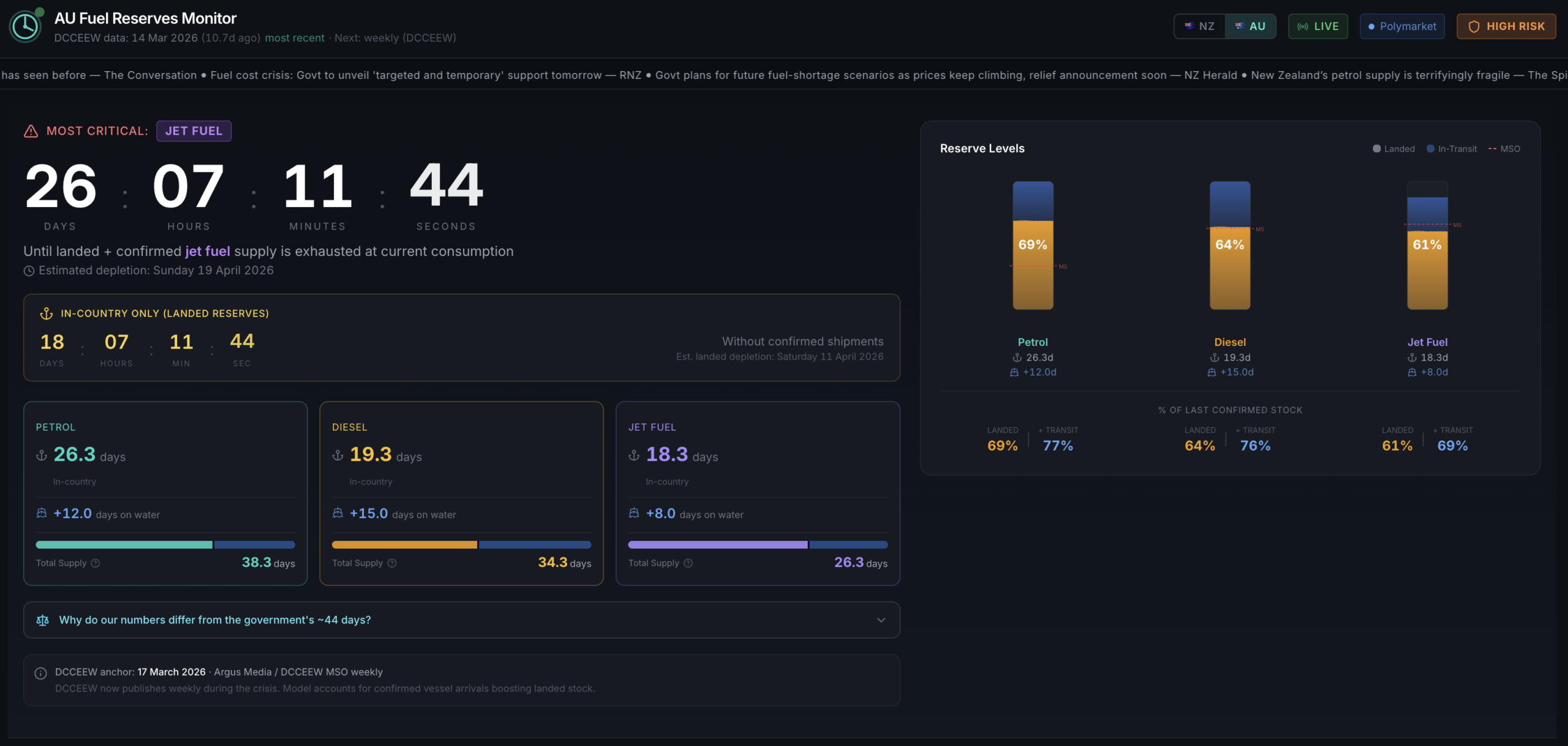Click Jet Fuel Total Supply help icon
Viewport: 1568px width, 746px height.
click(x=688, y=563)
